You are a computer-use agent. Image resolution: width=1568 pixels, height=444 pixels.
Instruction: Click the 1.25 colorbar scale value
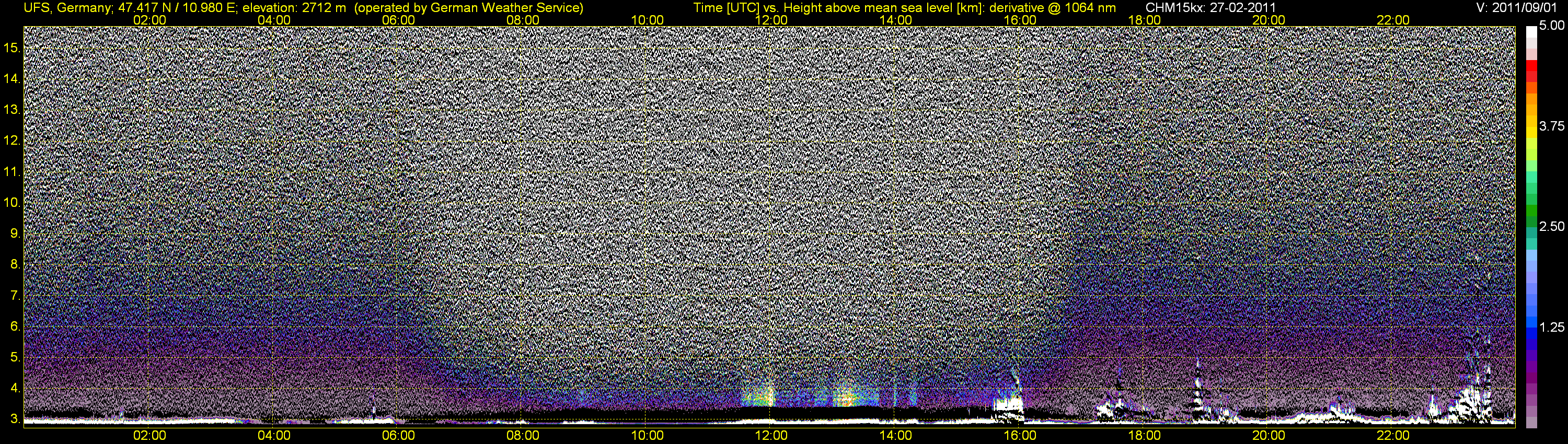click(1552, 327)
